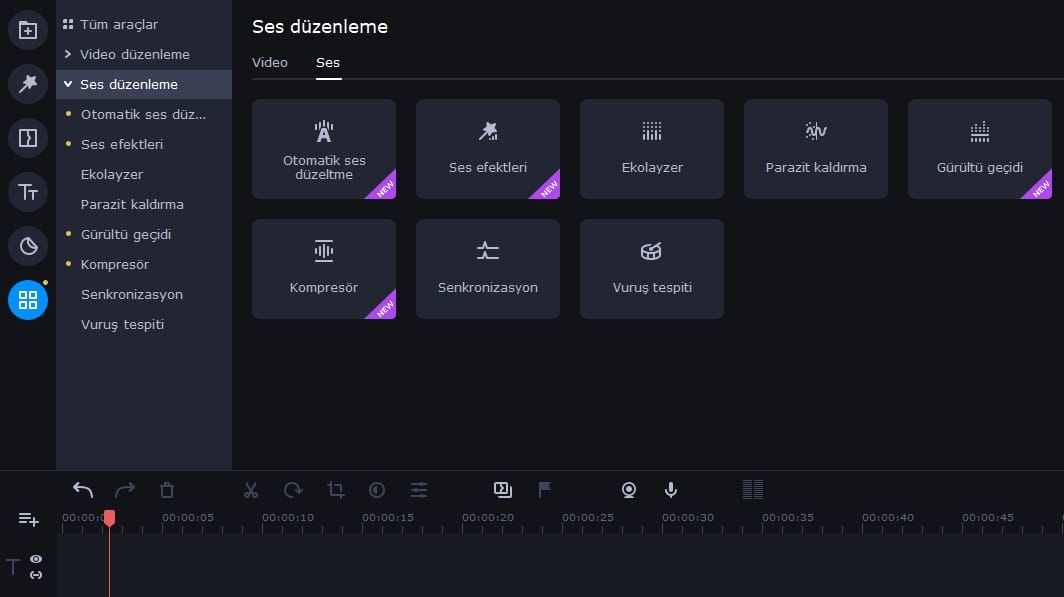Switch to the Video tab
1064x597 pixels.
pos(270,62)
